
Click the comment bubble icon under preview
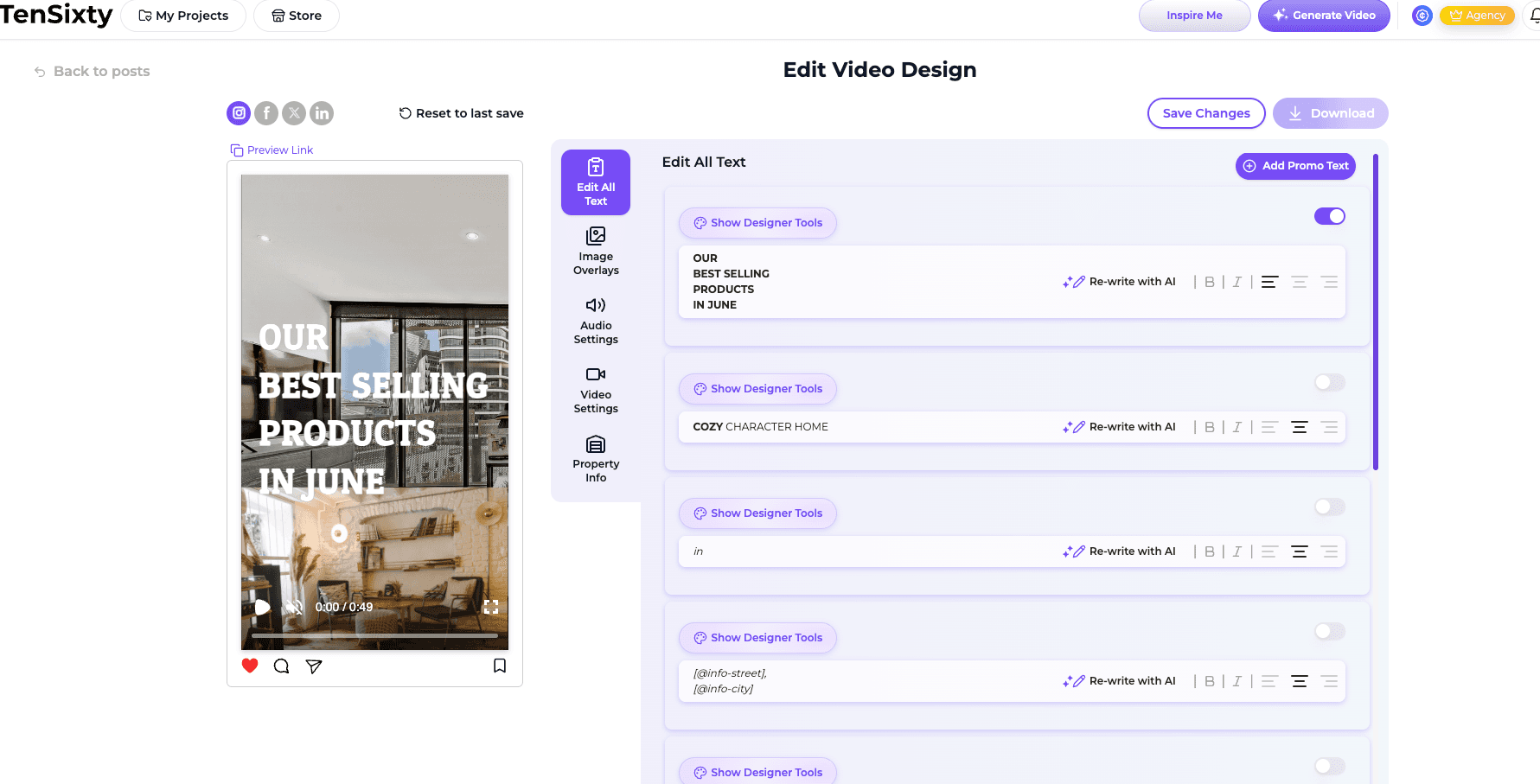pos(281,666)
